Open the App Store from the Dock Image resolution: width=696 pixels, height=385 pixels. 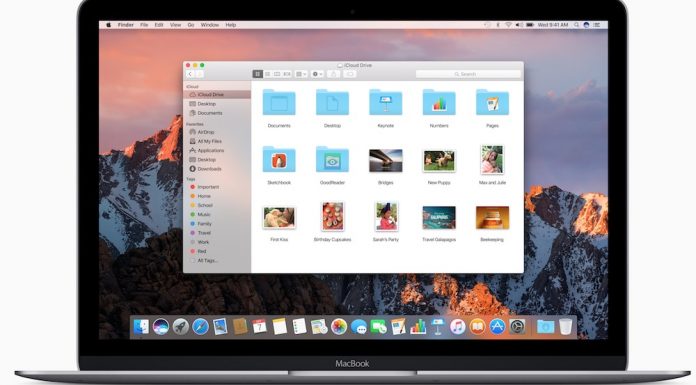(497, 327)
